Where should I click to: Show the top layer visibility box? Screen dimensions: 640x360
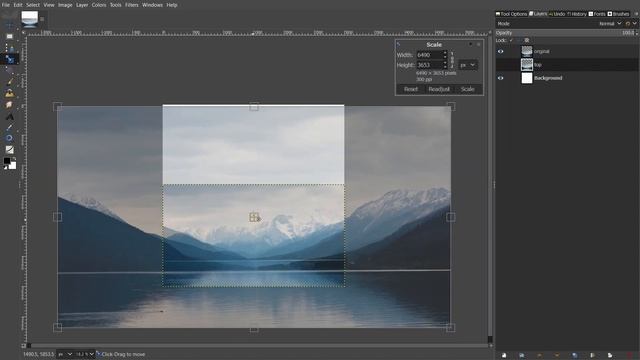click(x=500, y=65)
